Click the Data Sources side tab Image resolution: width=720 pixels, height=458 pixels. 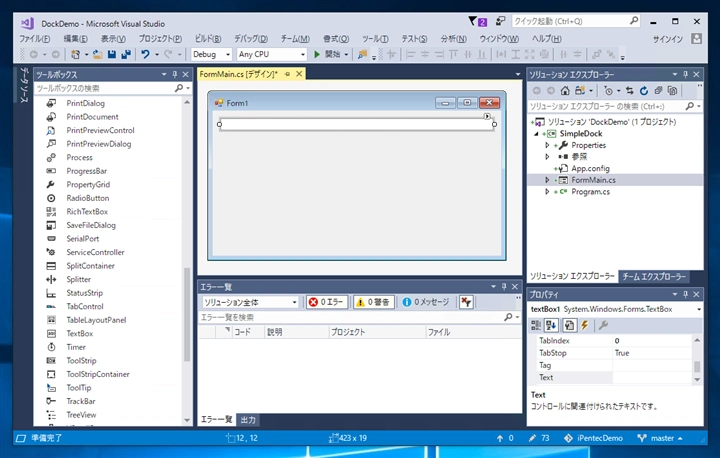point(24,85)
